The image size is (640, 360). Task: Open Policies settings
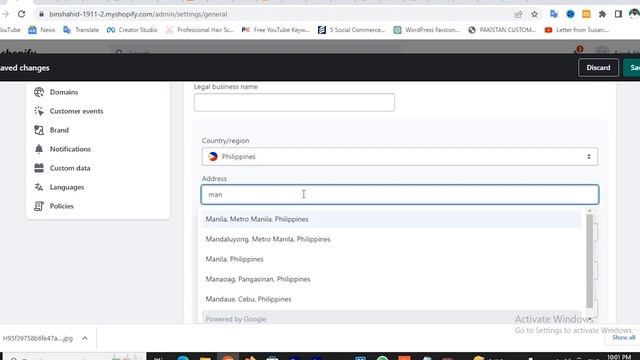tap(62, 206)
